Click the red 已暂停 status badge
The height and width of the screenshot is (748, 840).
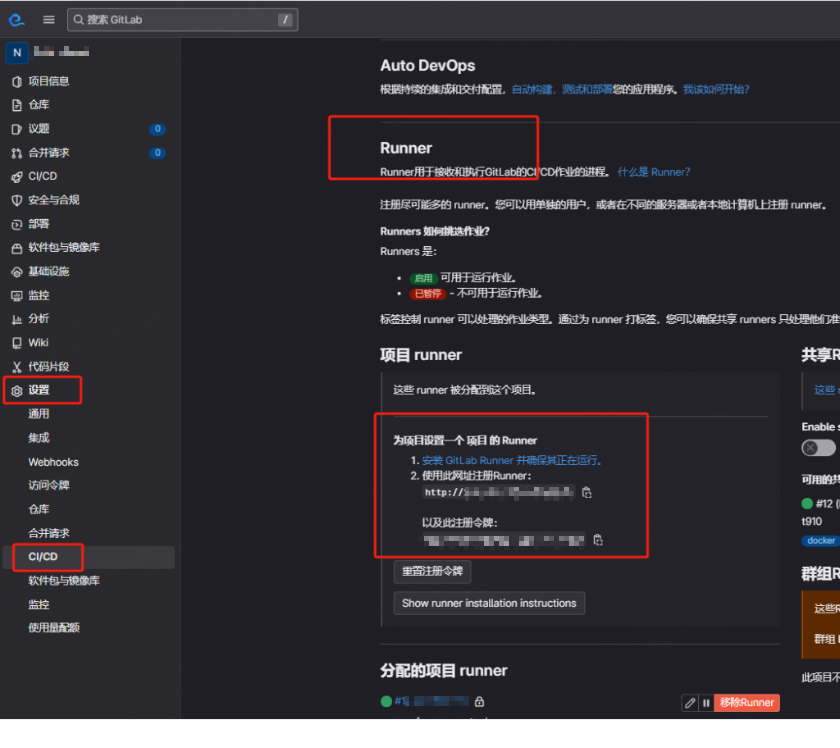(428, 294)
